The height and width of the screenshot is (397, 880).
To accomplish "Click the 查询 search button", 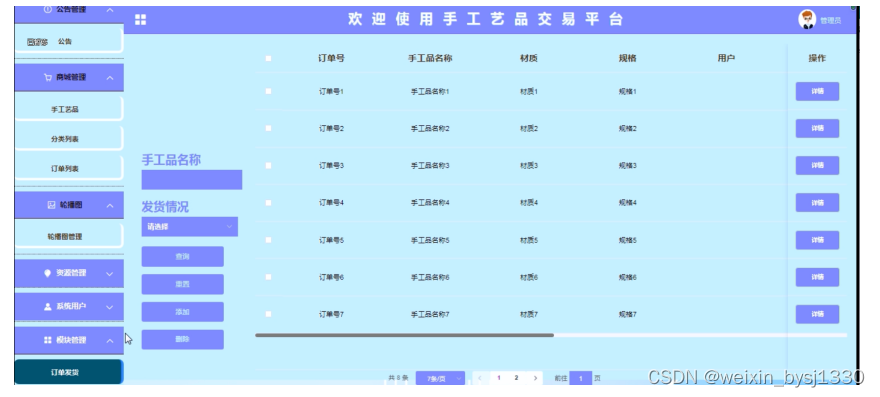I will (x=182, y=257).
